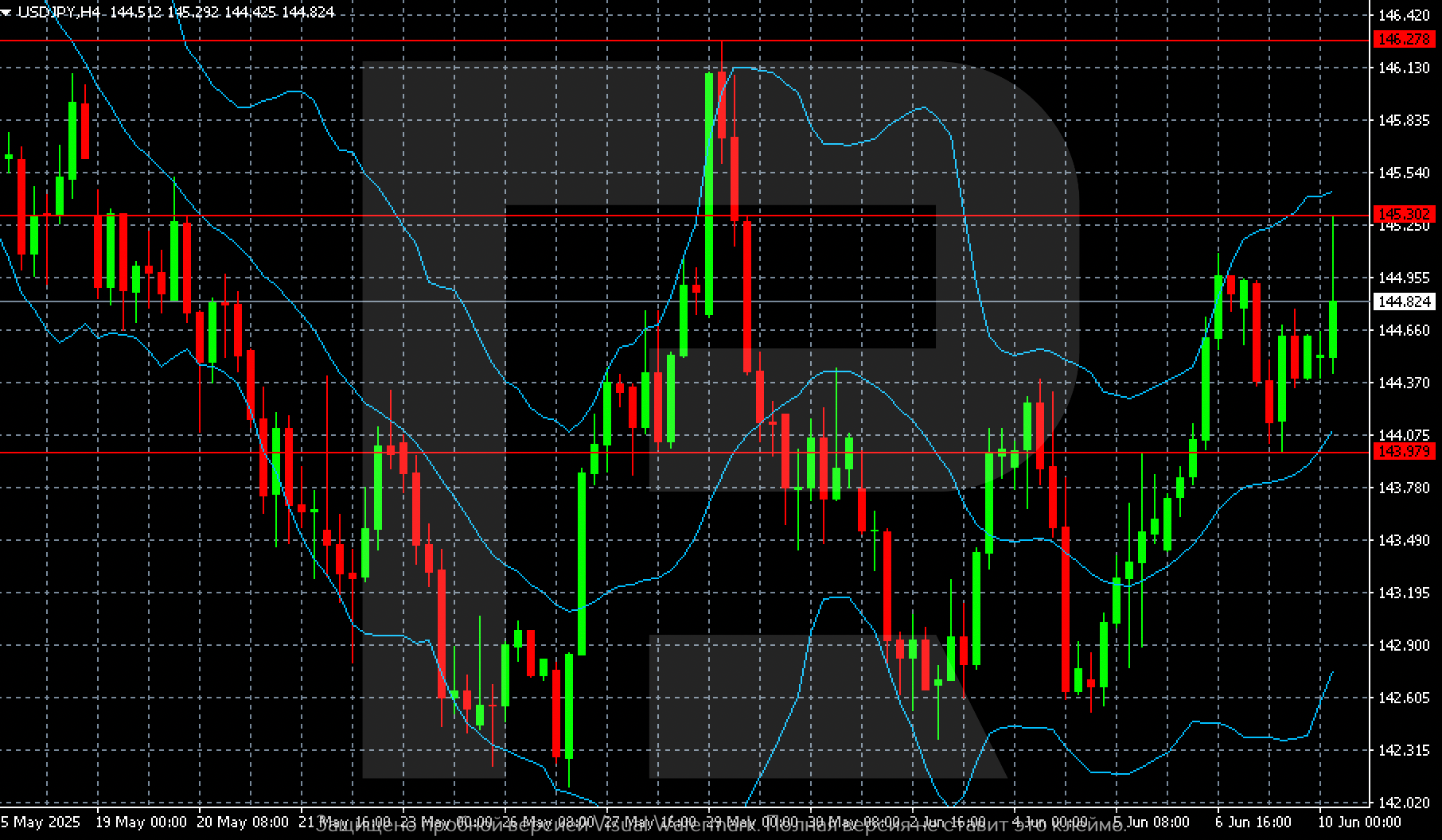Image resolution: width=1442 pixels, height=840 pixels.
Task: Select the high value 145.292 in the header
Action: pos(194,12)
